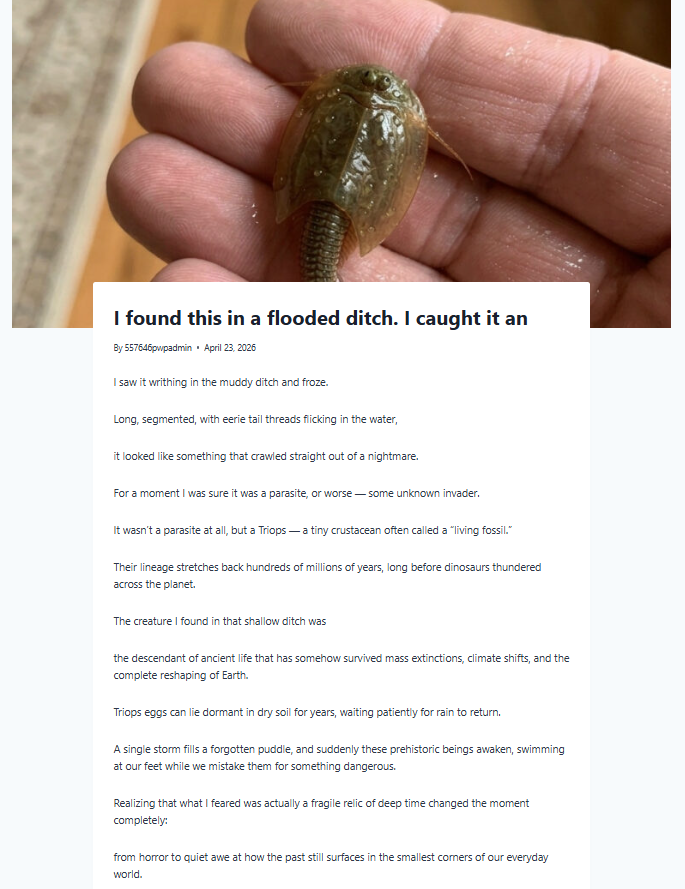Click the line "The creature I found in that shallow ditch"
The height and width of the screenshot is (889, 685).
pos(220,621)
